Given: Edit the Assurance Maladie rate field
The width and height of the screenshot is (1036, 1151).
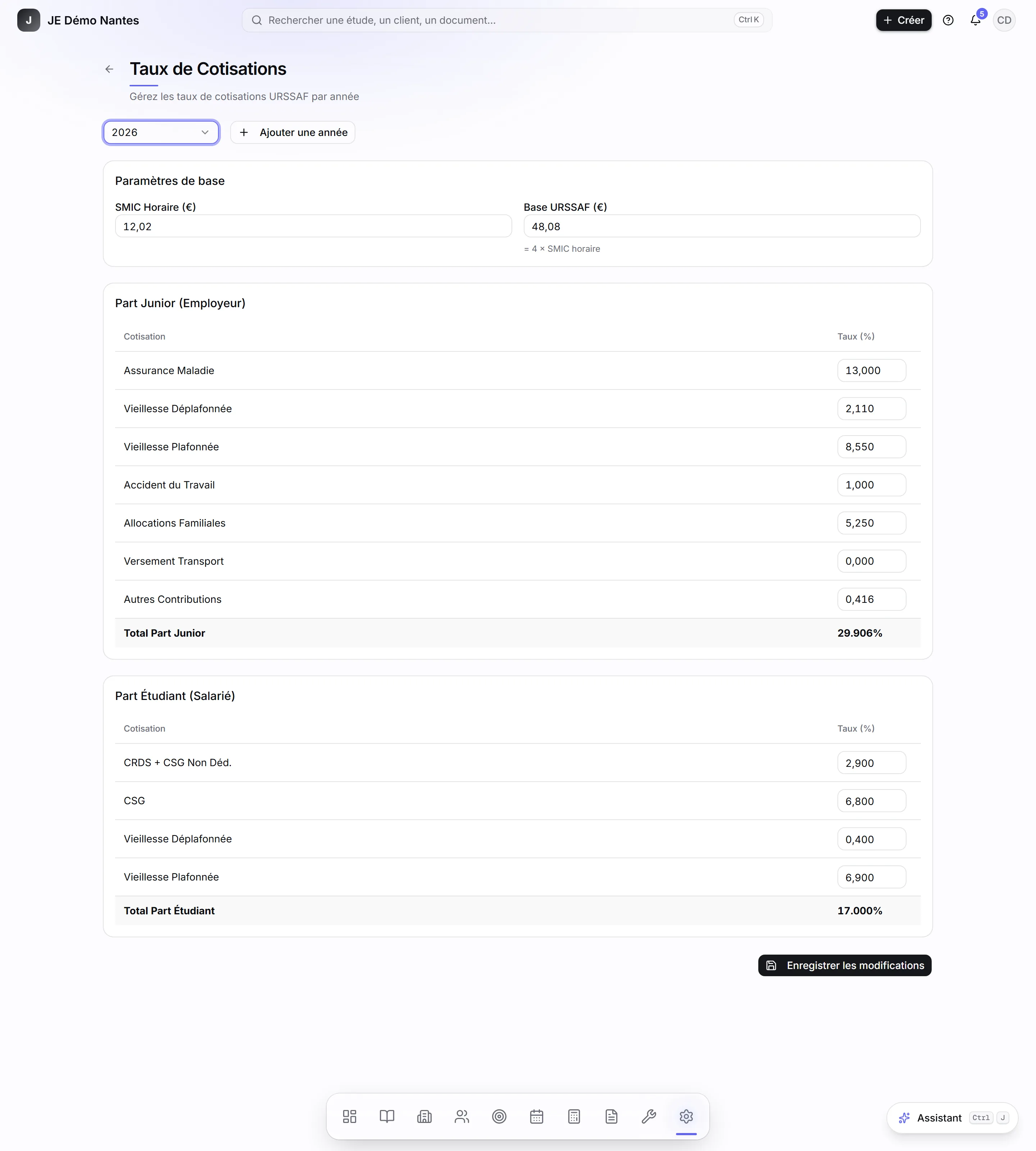Looking at the screenshot, I should click(x=872, y=370).
